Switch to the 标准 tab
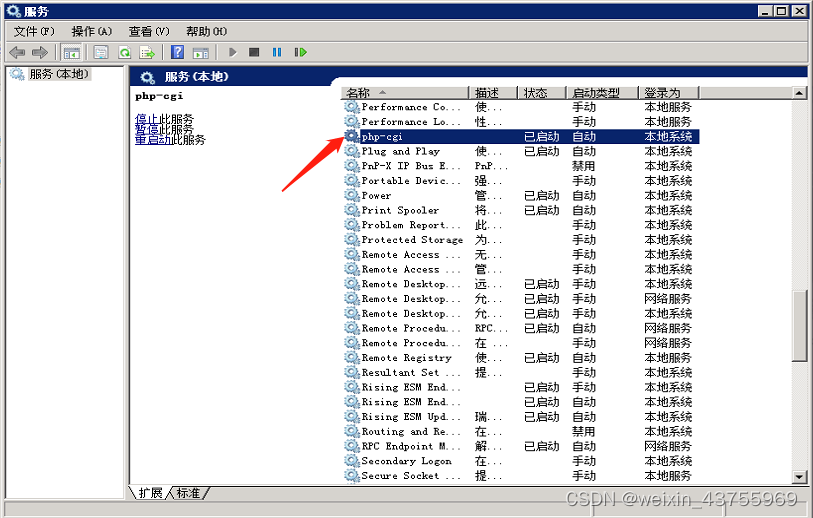Image resolution: width=813 pixels, height=518 pixels. [x=188, y=493]
